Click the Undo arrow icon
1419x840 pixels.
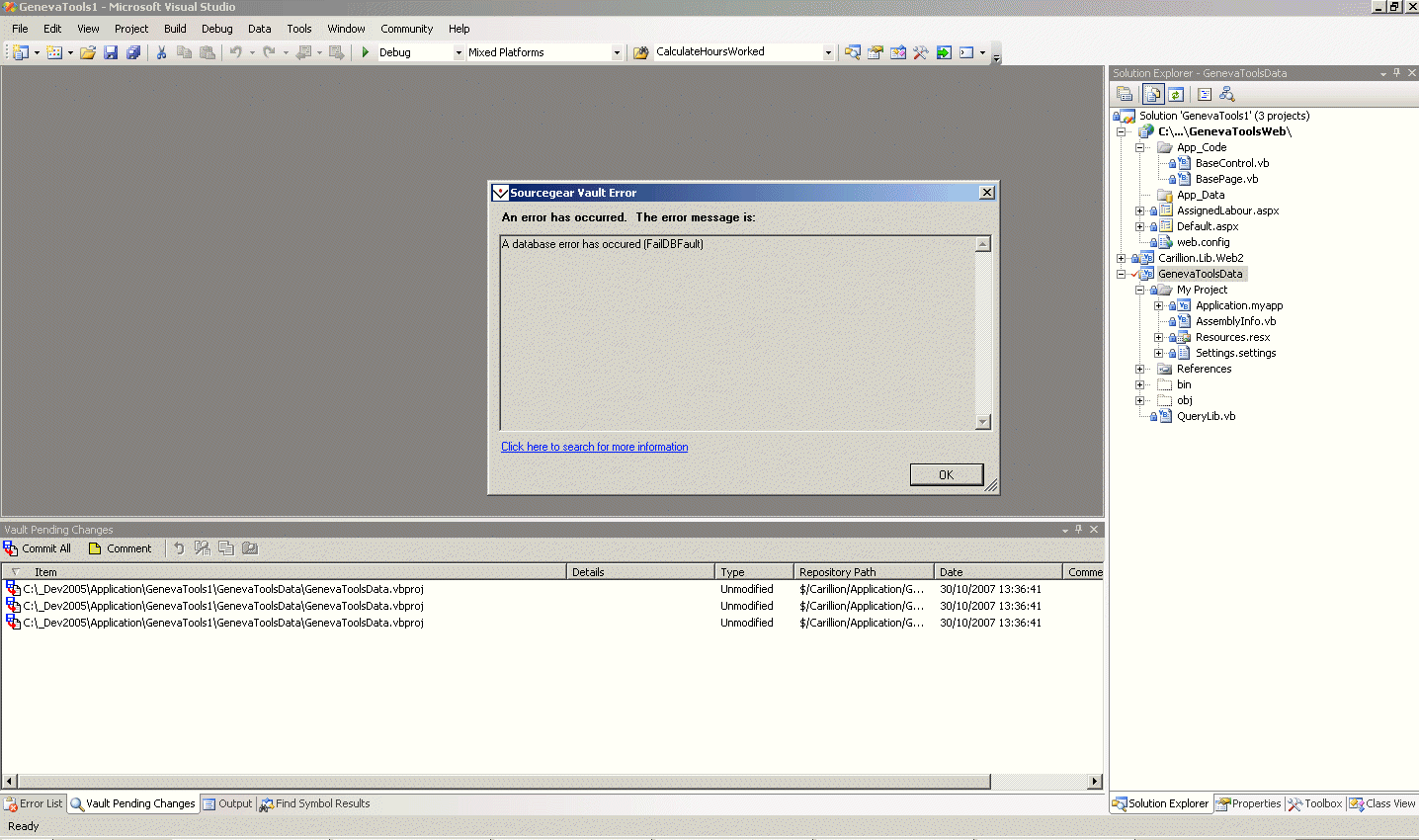point(235,52)
